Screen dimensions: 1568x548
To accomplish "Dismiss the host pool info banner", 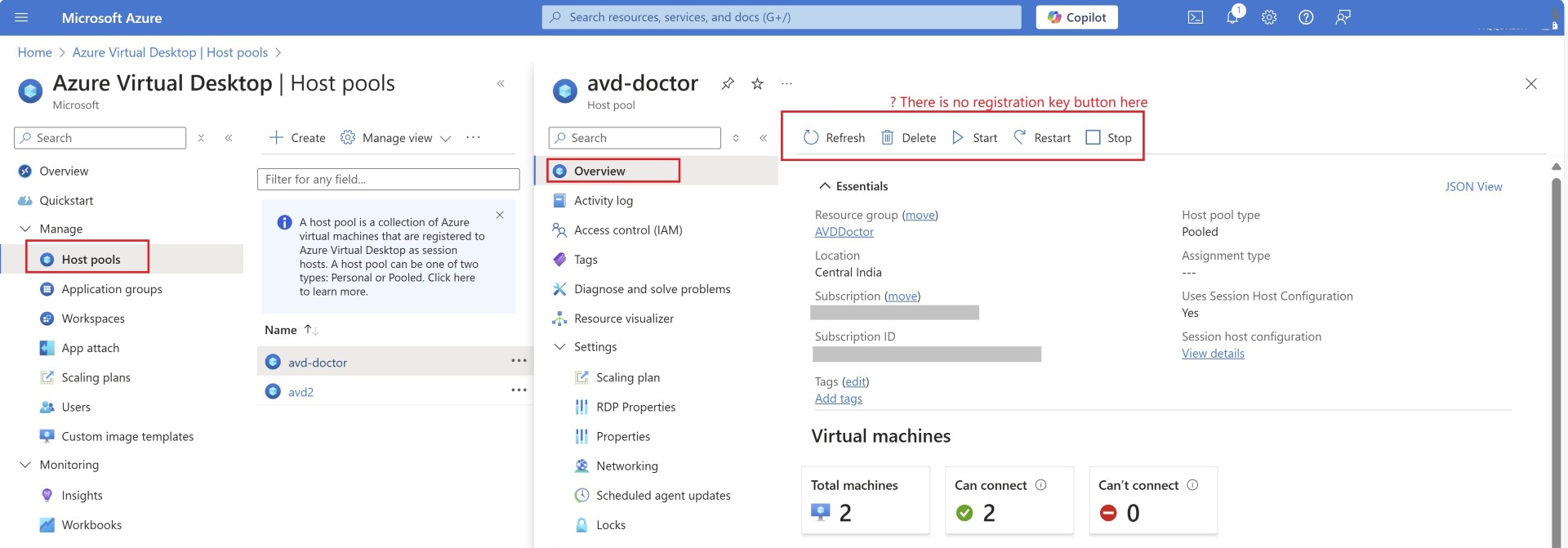I will [x=500, y=215].
